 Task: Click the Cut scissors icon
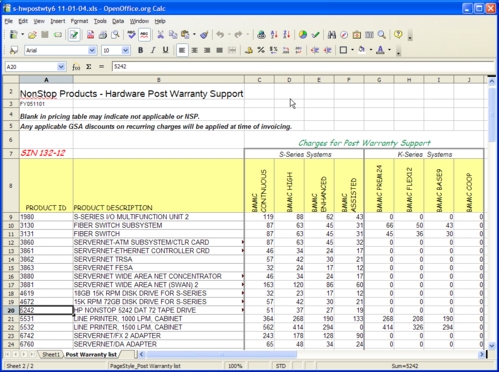(x=161, y=35)
